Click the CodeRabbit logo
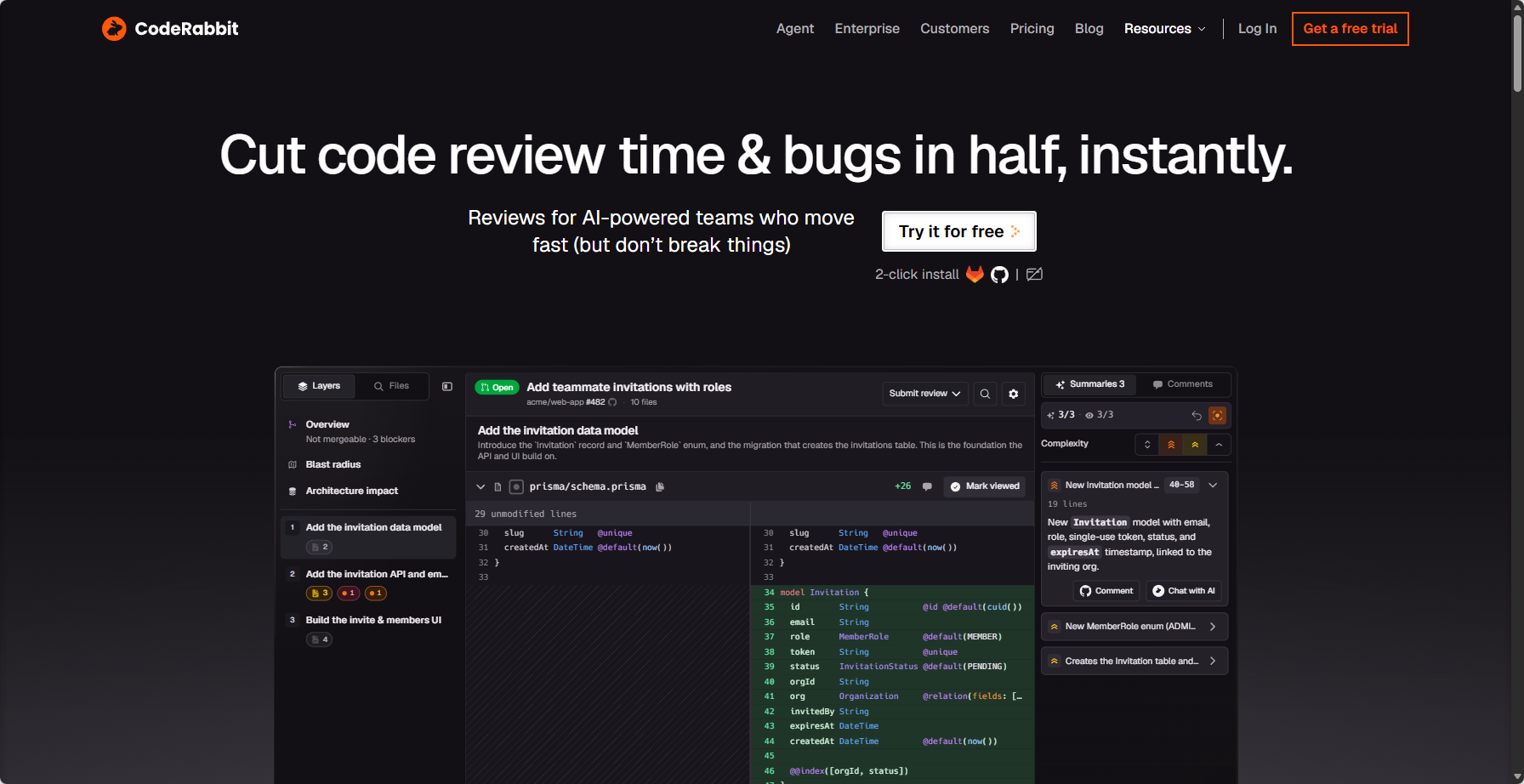 pos(170,29)
